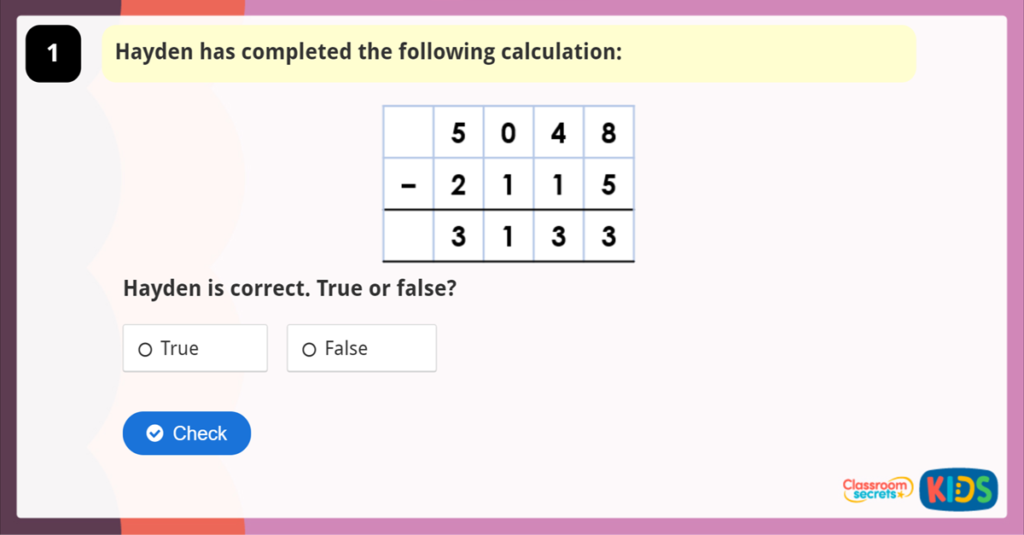Click the digit 4 in the top row
The height and width of the screenshot is (535, 1024).
point(558,134)
